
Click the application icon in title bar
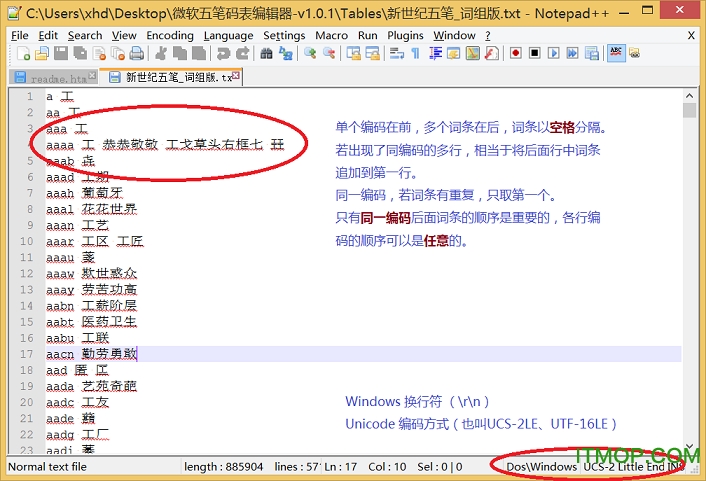click(14, 13)
